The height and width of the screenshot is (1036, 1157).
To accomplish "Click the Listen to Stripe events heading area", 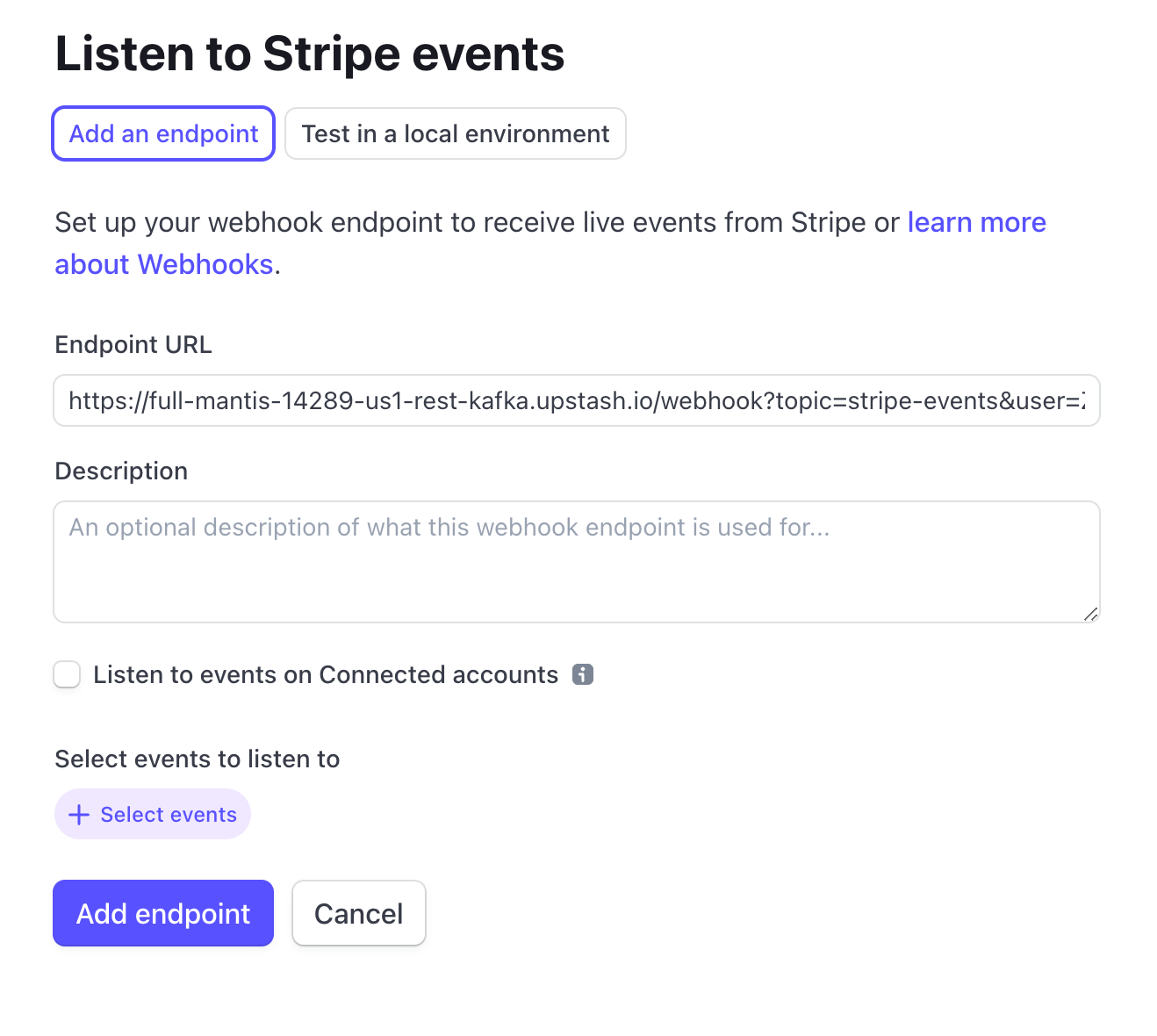I will (x=309, y=54).
